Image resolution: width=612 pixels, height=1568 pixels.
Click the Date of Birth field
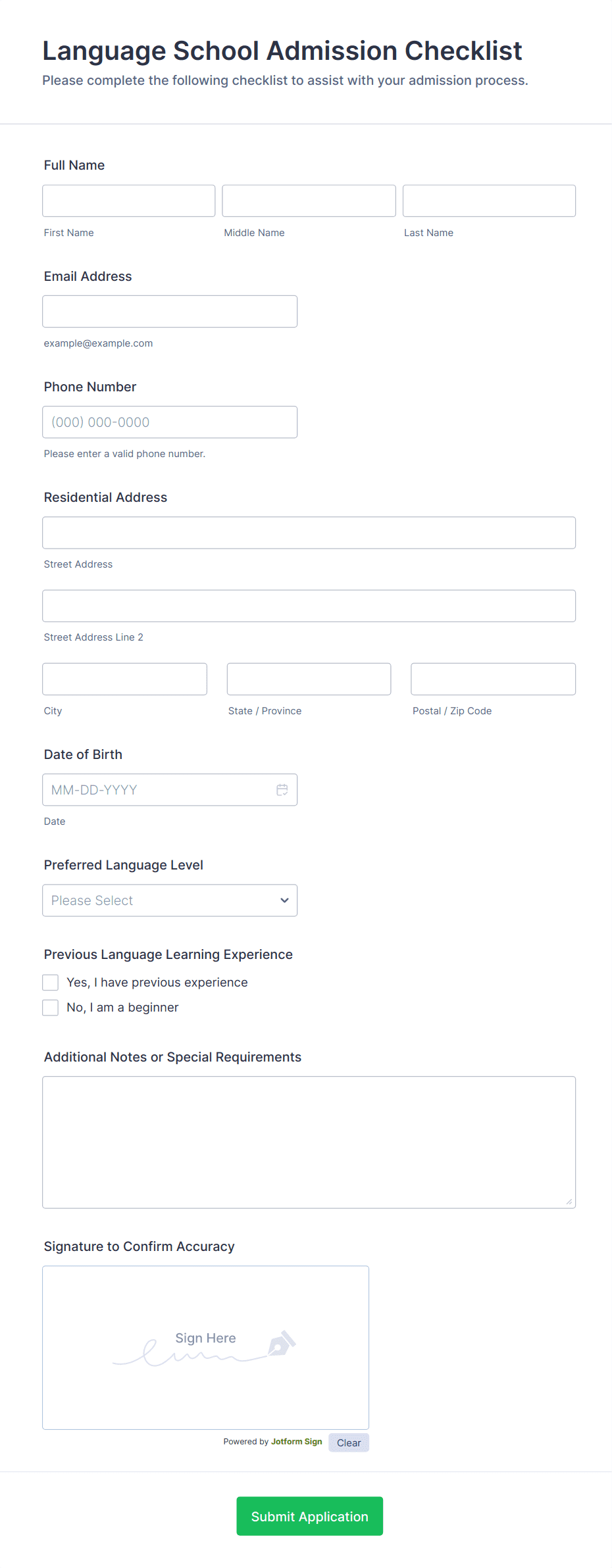pos(170,790)
